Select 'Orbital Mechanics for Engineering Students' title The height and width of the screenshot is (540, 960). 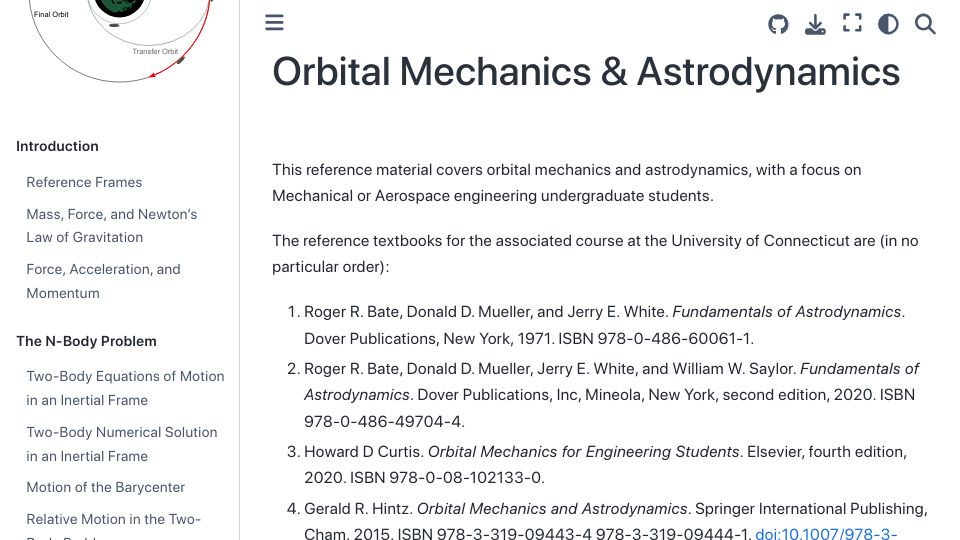pyautogui.click(x=583, y=452)
